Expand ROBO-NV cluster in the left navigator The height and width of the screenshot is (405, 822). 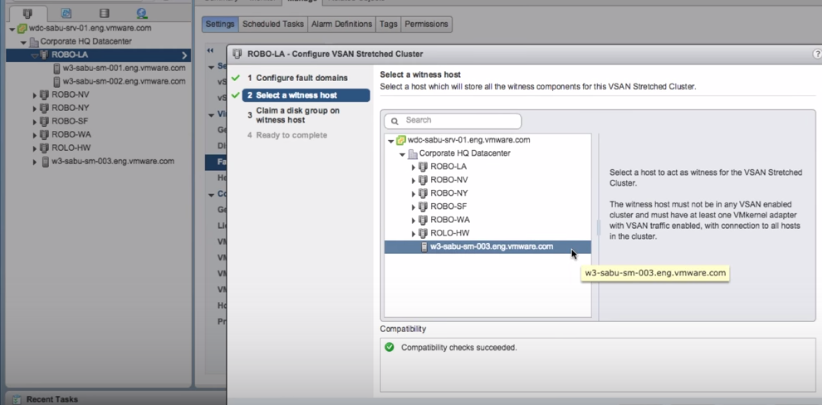click(x=34, y=95)
